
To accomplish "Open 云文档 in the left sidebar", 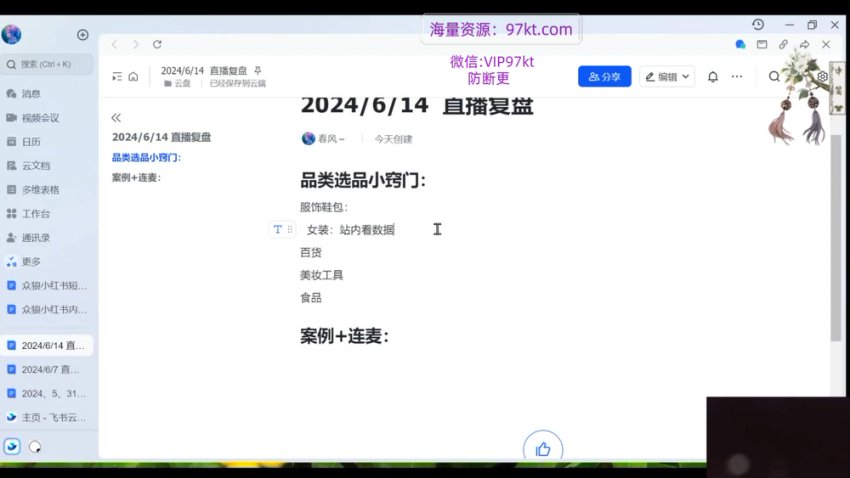I will (35, 165).
